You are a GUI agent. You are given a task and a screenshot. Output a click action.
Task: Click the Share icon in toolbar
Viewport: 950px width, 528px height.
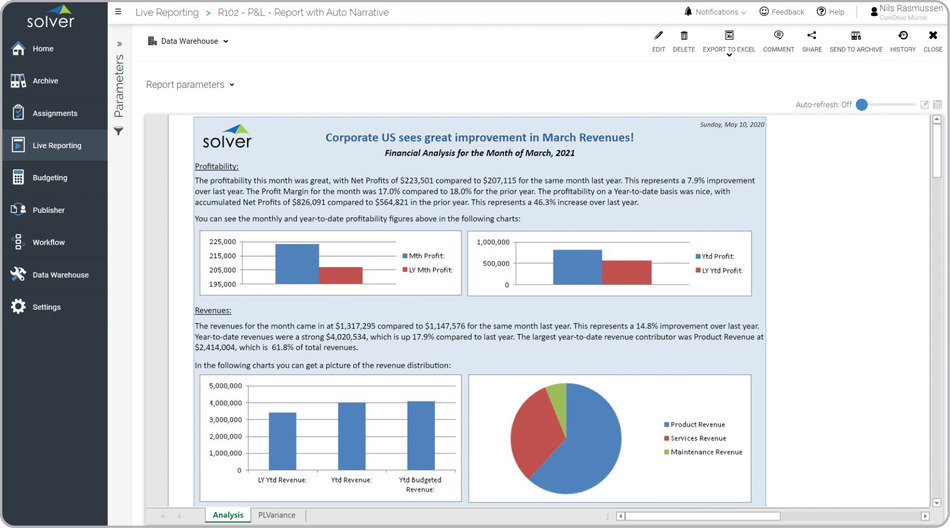(x=811, y=36)
